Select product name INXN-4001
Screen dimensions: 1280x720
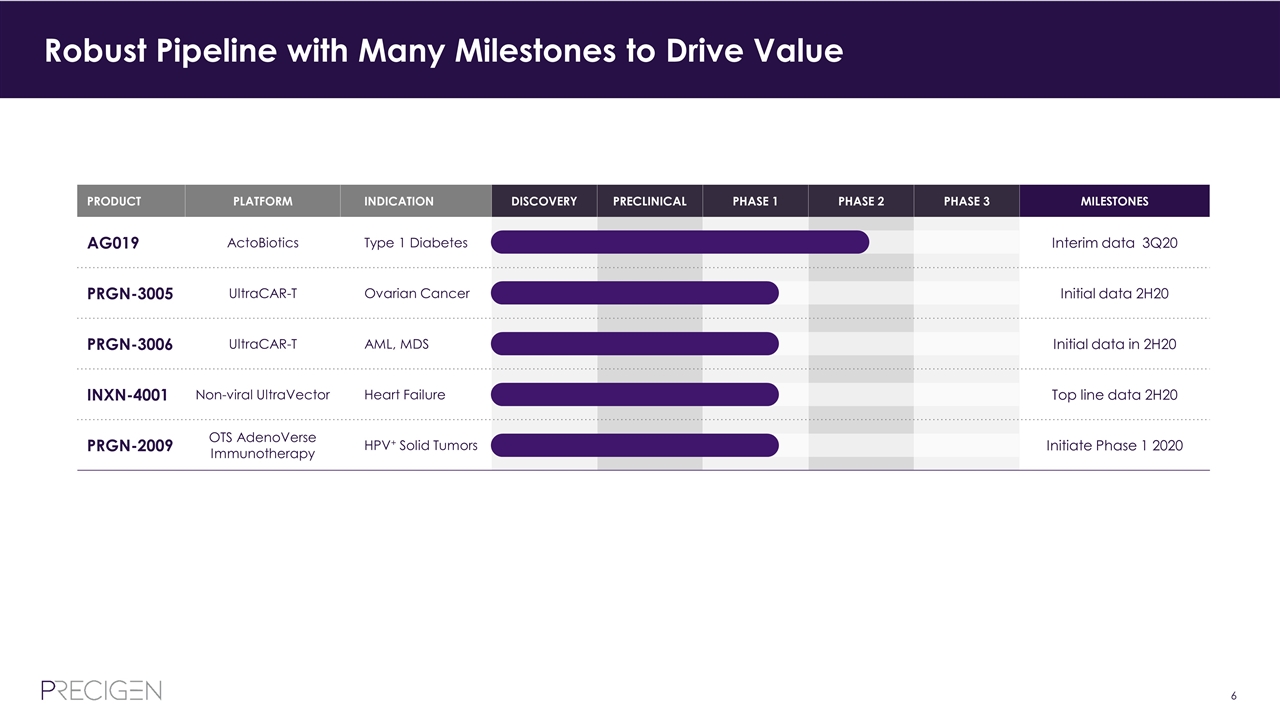127,395
